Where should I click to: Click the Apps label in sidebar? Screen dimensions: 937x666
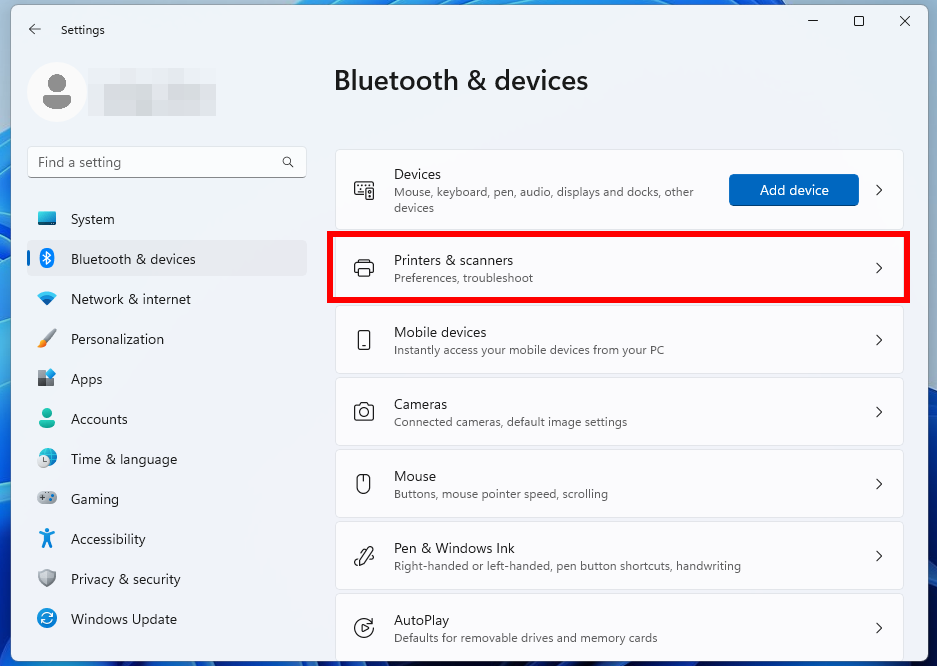point(87,379)
